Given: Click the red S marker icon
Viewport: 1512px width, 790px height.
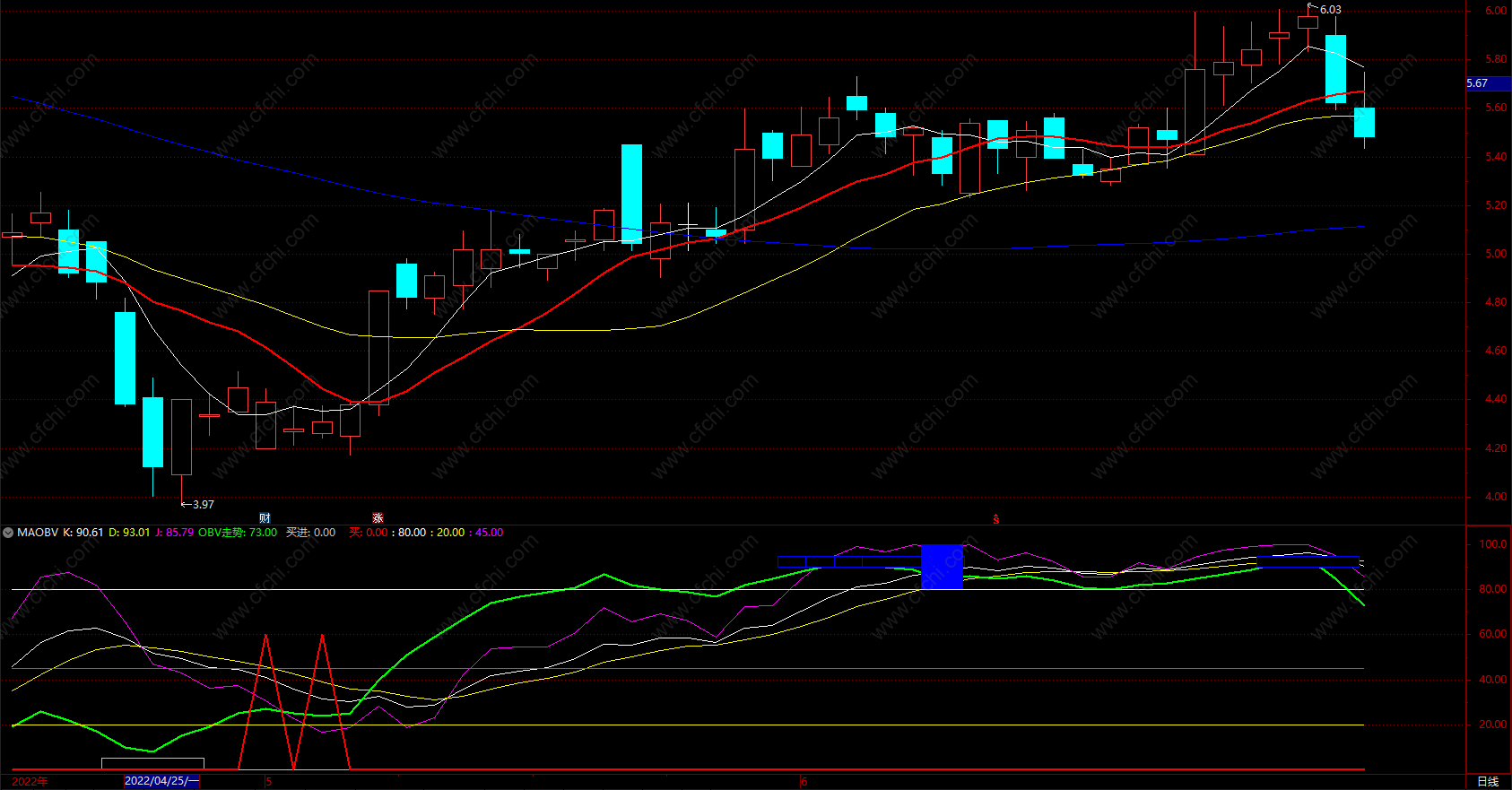Looking at the screenshot, I should [995, 519].
